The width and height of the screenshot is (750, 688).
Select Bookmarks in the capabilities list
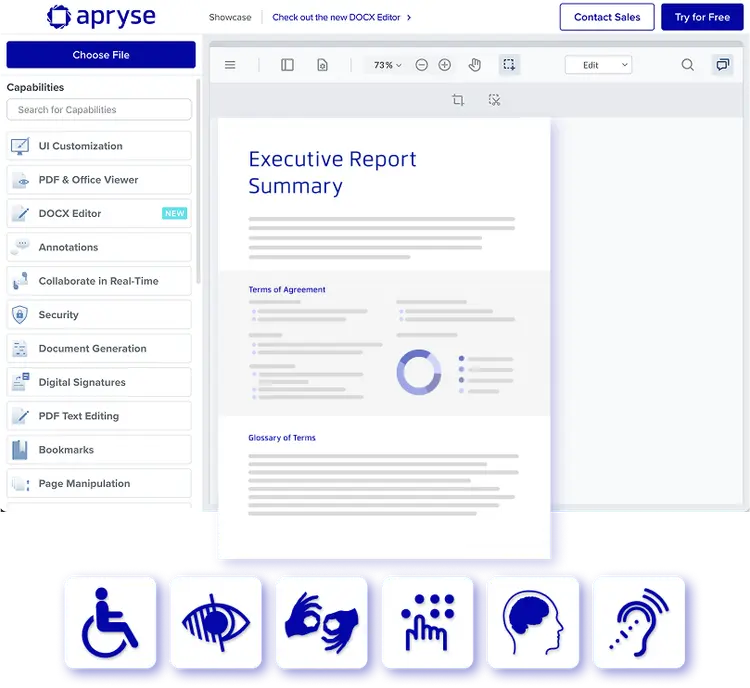pyautogui.click(x=99, y=450)
